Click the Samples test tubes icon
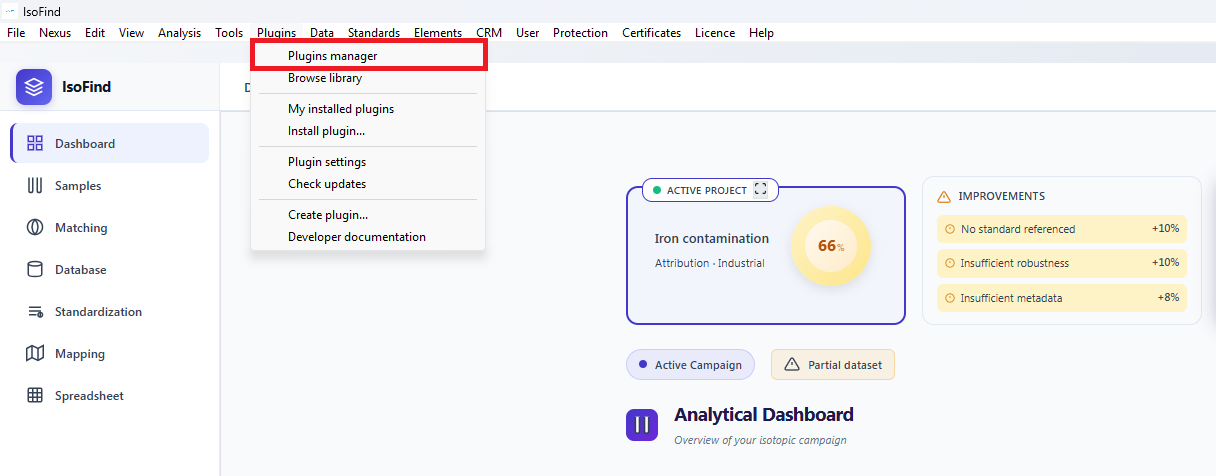 [35, 185]
